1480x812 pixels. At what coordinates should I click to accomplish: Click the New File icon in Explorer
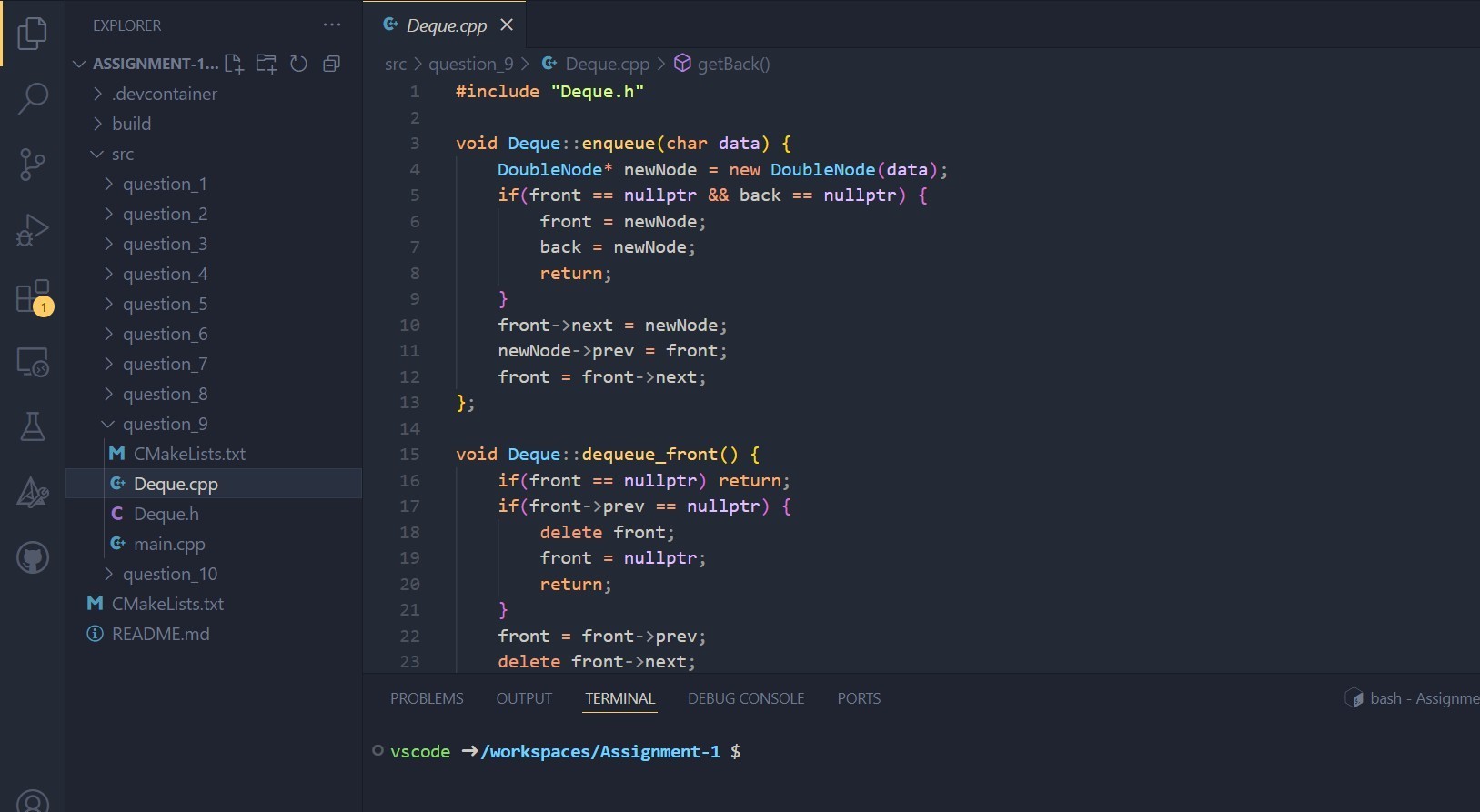point(234,64)
